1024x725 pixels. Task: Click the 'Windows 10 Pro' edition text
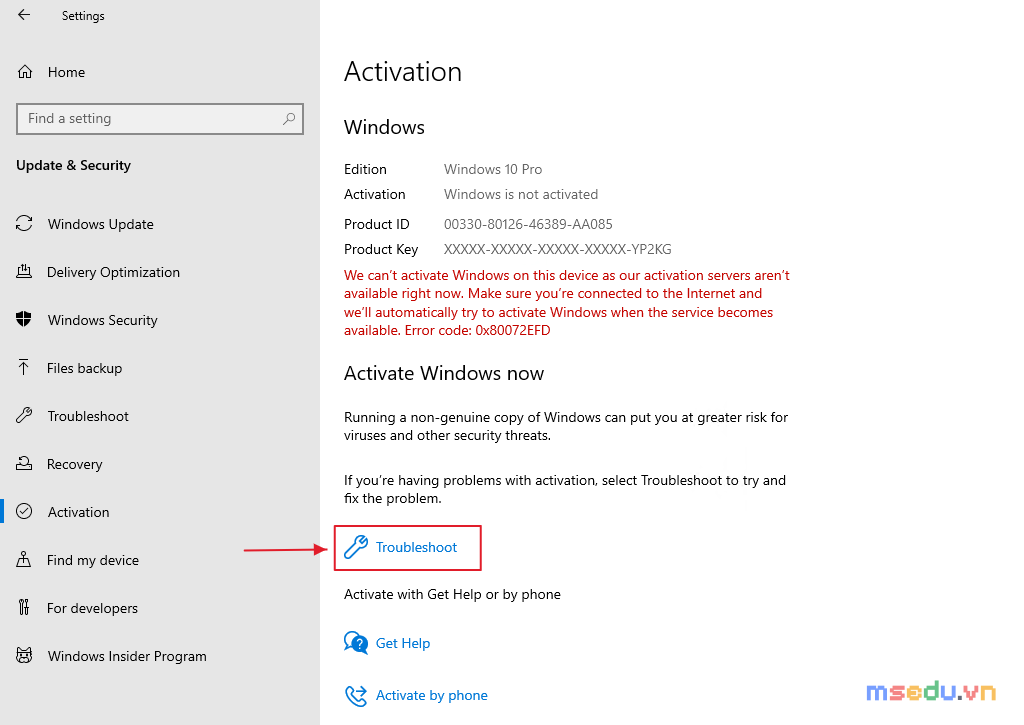pyautogui.click(x=492, y=169)
